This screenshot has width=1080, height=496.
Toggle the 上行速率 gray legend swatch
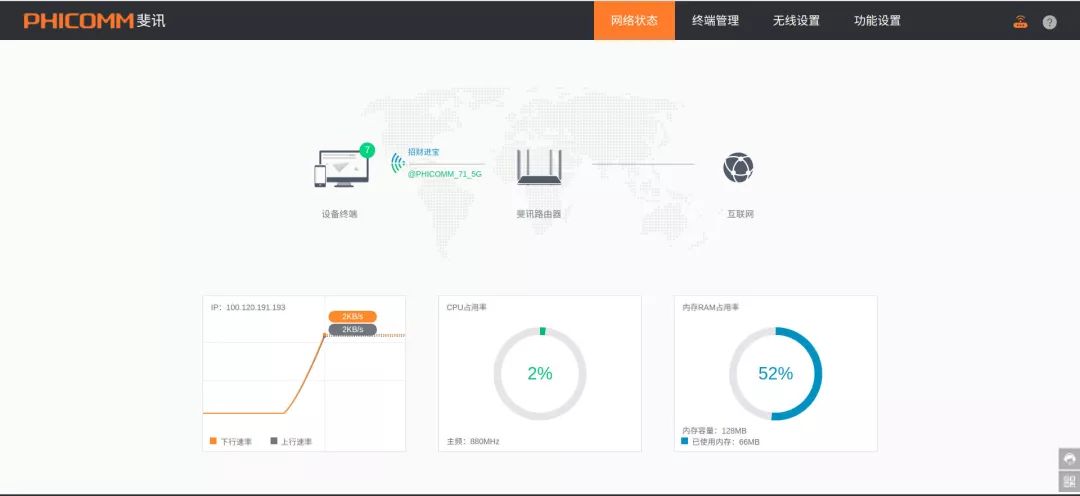(274, 441)
